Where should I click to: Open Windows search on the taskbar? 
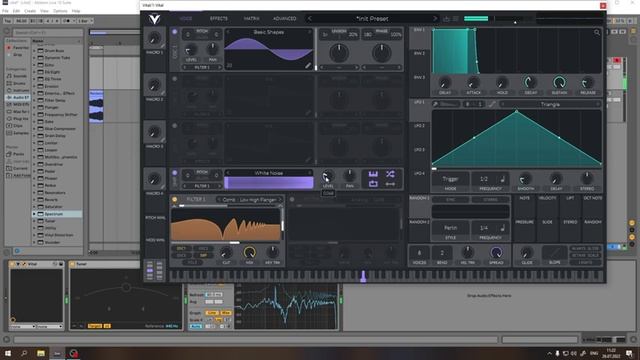(24, 353)
